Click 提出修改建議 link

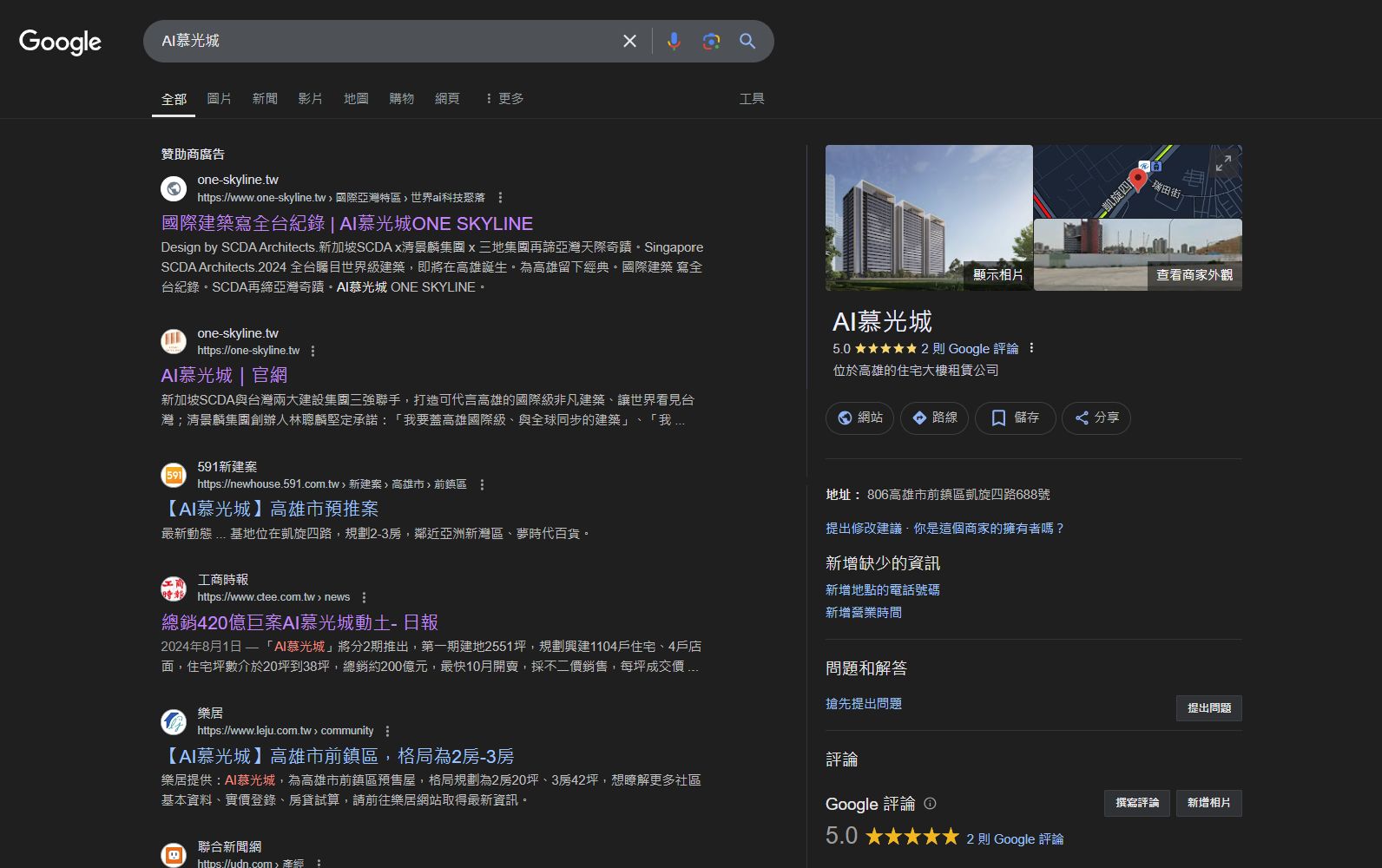pos(864,529)
